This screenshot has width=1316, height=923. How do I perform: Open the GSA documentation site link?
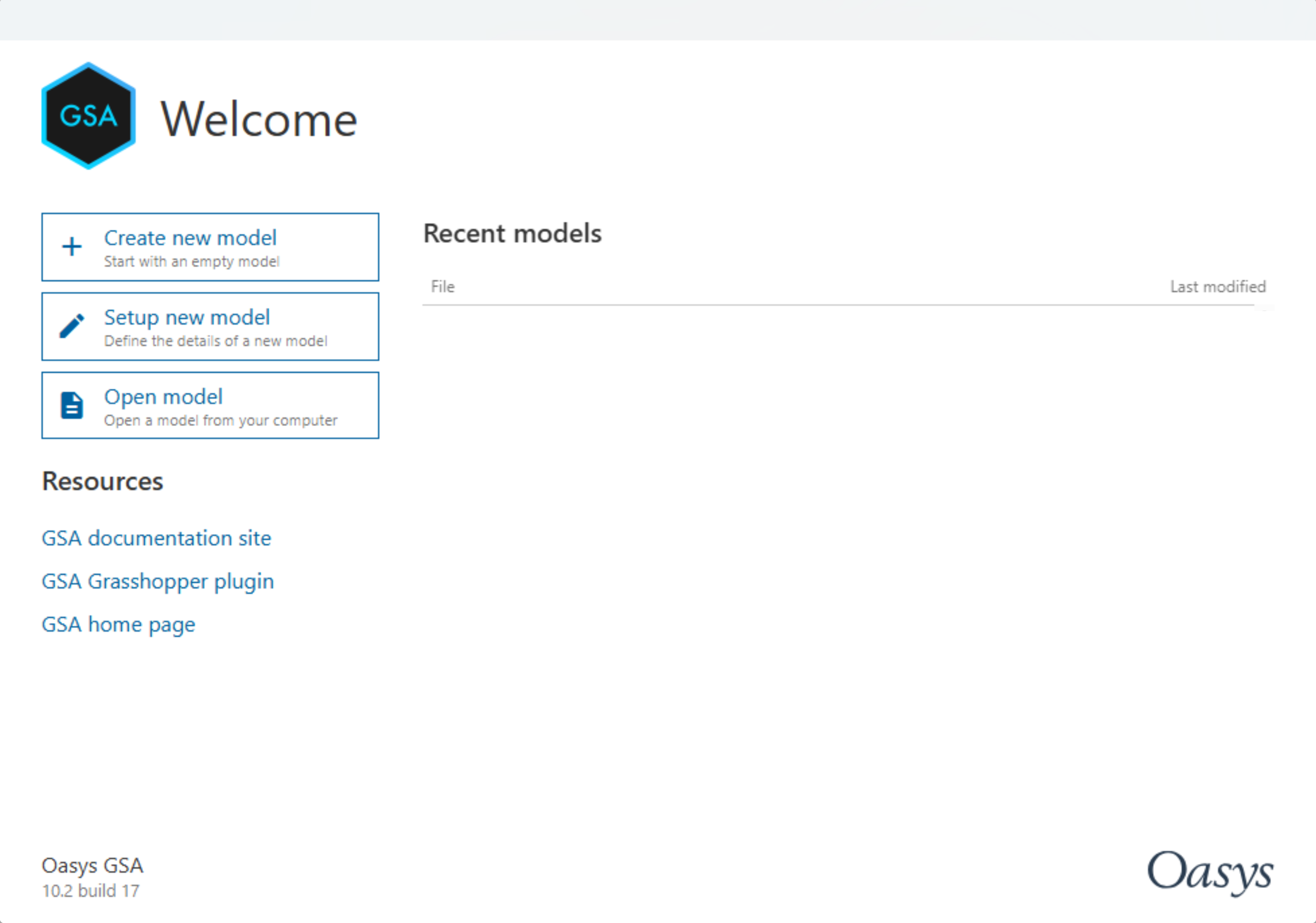point(156,538)
